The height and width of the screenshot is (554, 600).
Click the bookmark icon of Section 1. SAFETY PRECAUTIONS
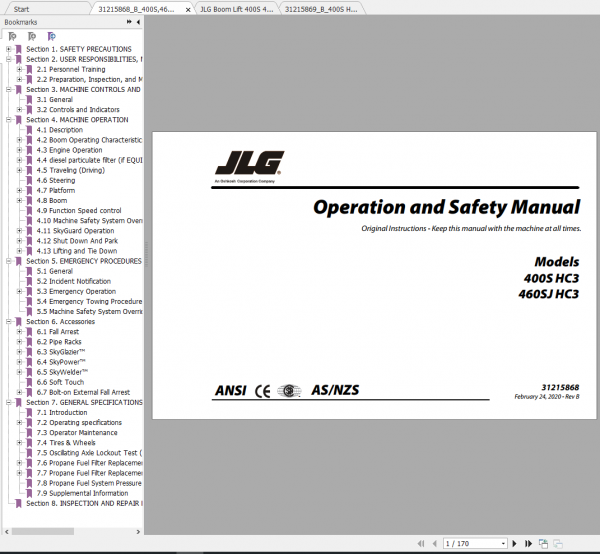point(18,49)
